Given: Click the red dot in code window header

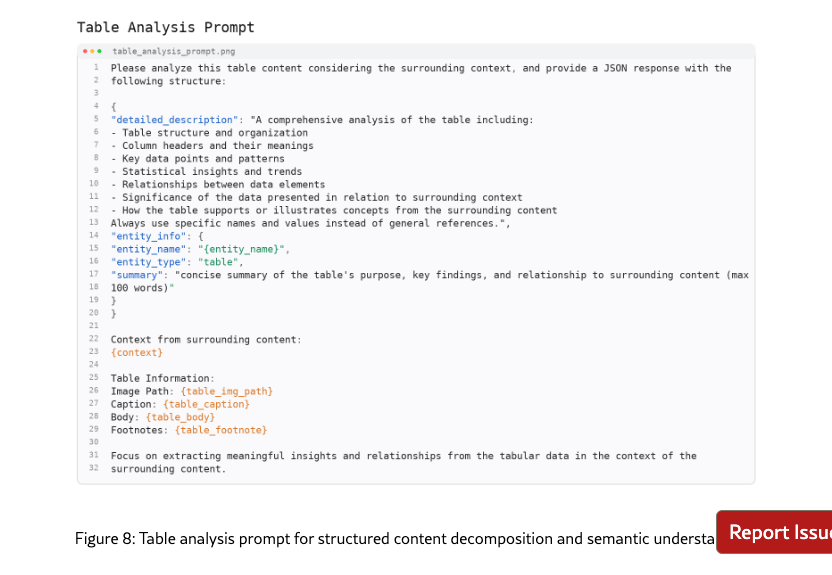Looking at the screenshot, I should [86, 51].
